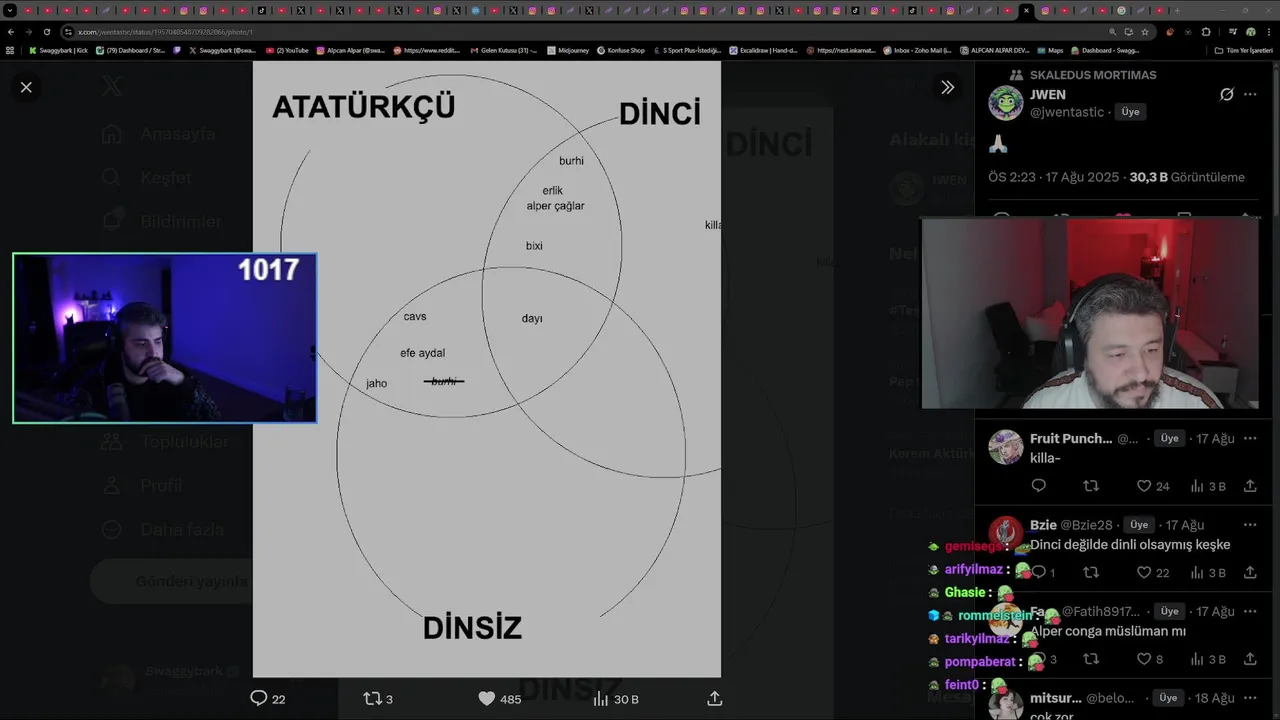The height and width of the screenshot is (720, 1280).
Task: Open replies on the photo (22 comments)
Action: tap(268, 698)
